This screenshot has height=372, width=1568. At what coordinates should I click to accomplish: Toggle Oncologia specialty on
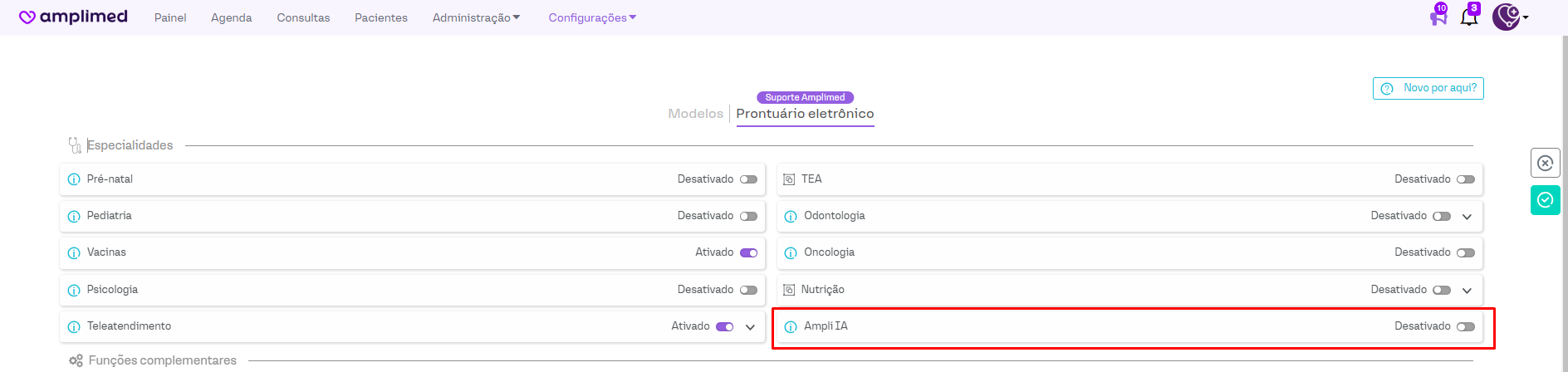pos(1466,252)
